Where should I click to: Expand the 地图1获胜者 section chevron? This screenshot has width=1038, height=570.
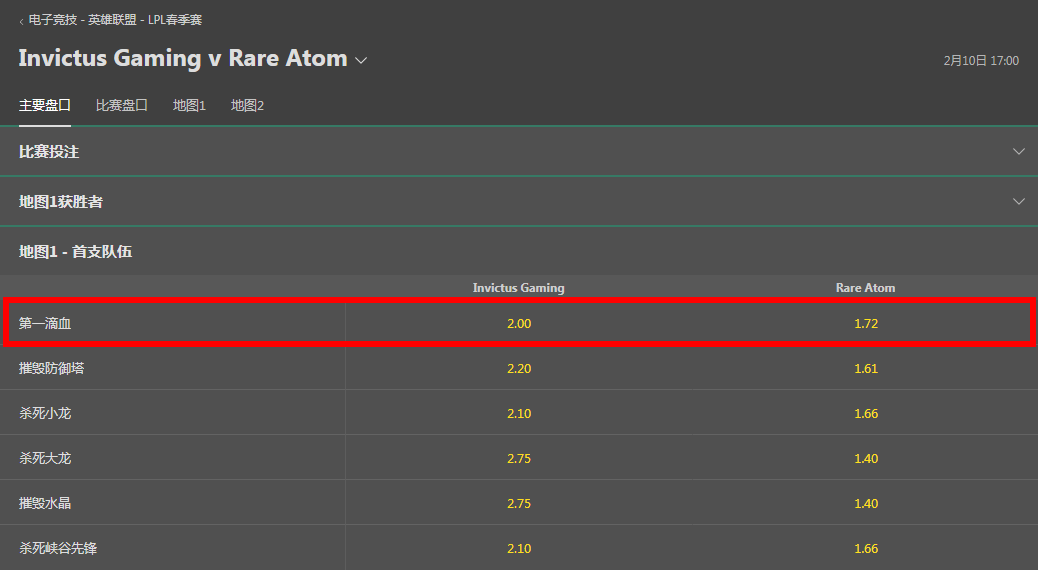tap(1019, 201)
